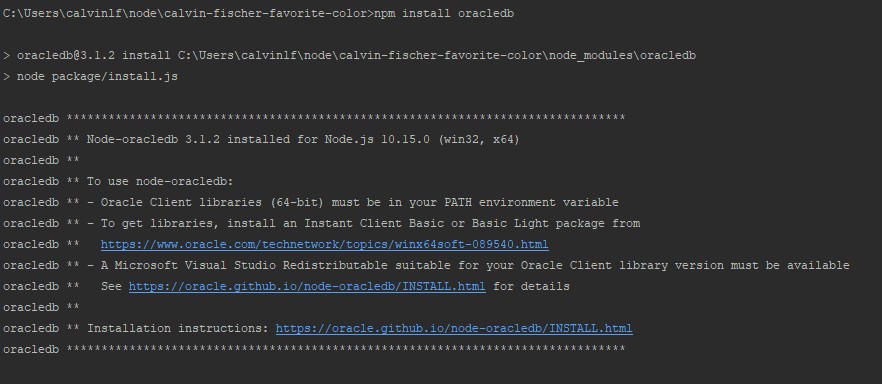The image size is (882, 384).
Task: Click the 'oracledb@3.1.2 install' text
Action: 93,56
